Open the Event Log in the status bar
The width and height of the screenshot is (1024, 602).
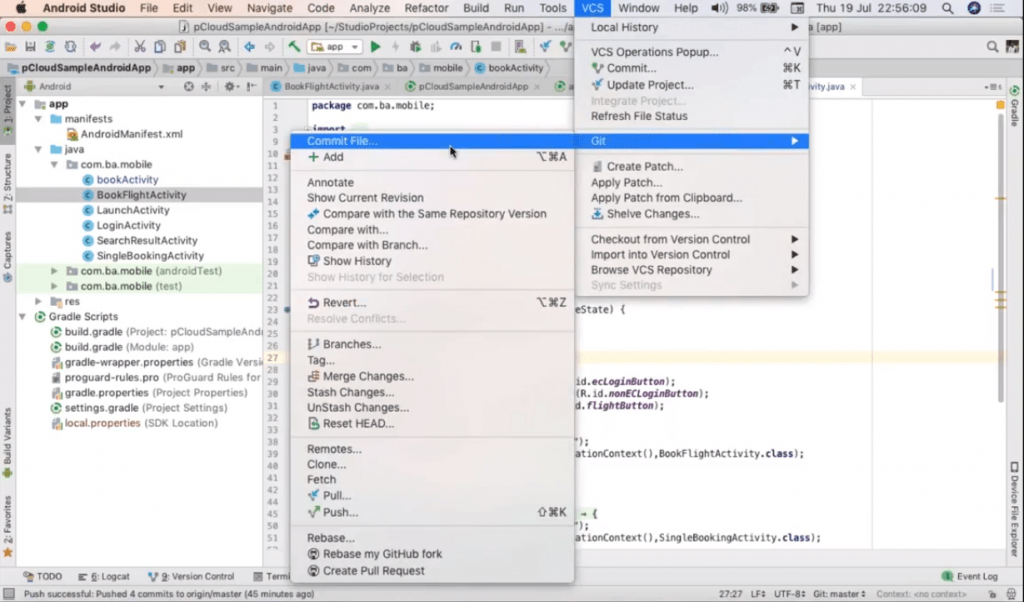pos(975,576)
